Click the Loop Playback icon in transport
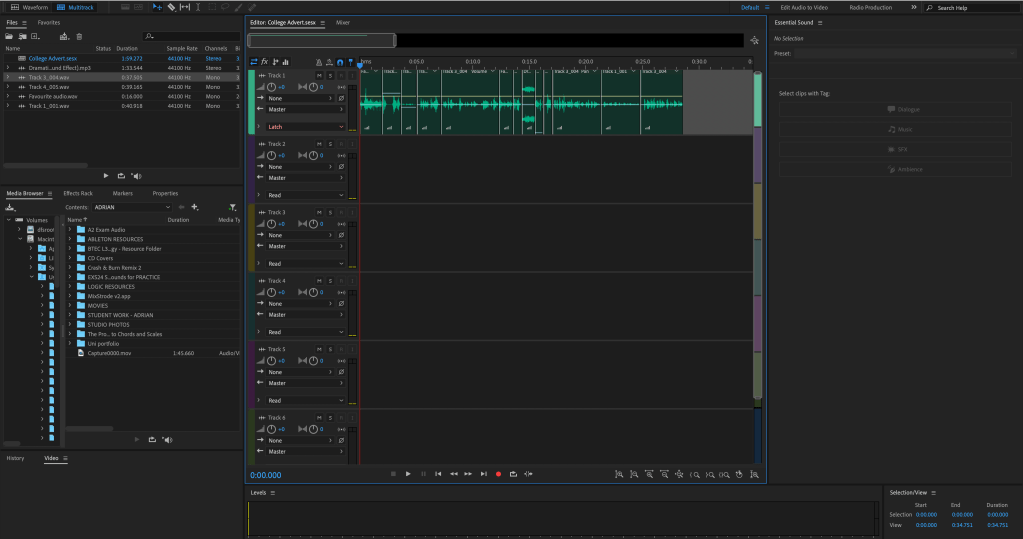 513,474
